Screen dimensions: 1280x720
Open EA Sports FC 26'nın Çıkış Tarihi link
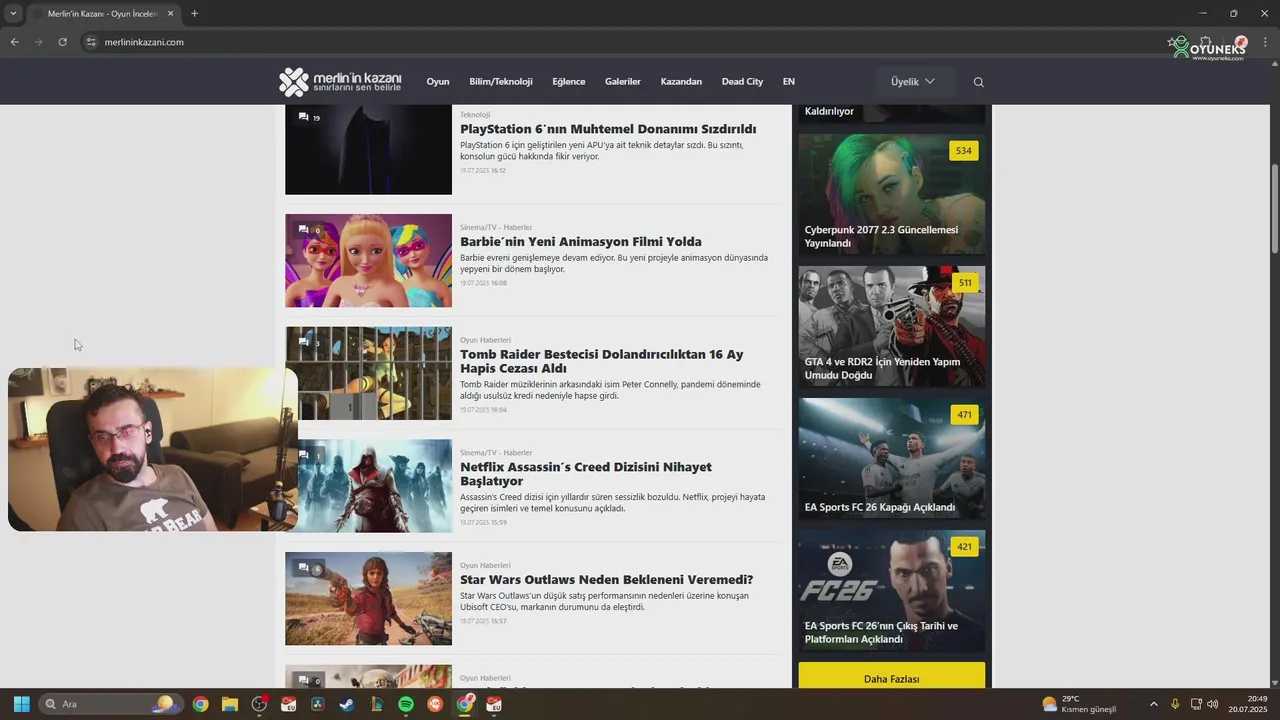click(881, 632)
